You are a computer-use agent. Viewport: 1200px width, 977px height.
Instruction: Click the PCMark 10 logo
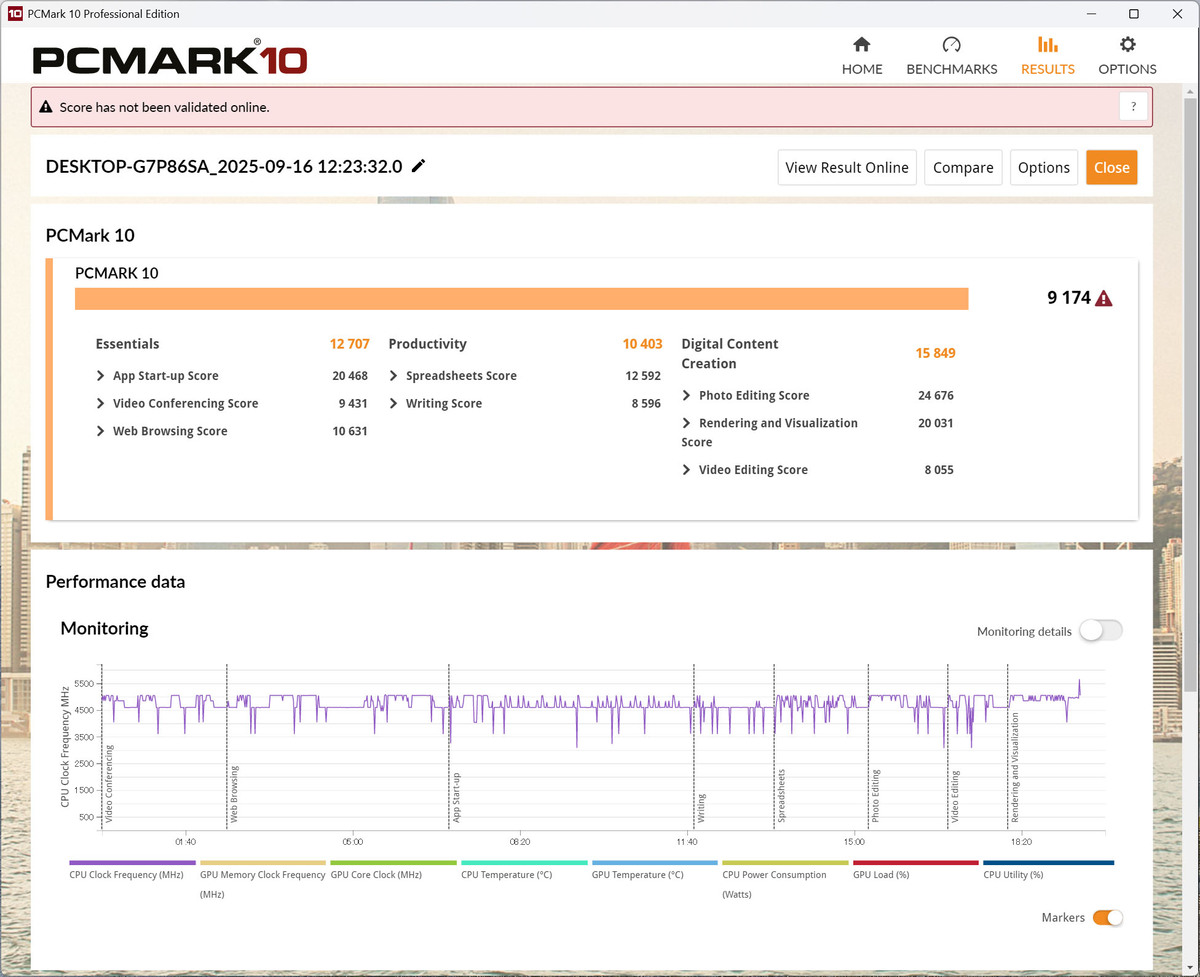click(170, 58)
